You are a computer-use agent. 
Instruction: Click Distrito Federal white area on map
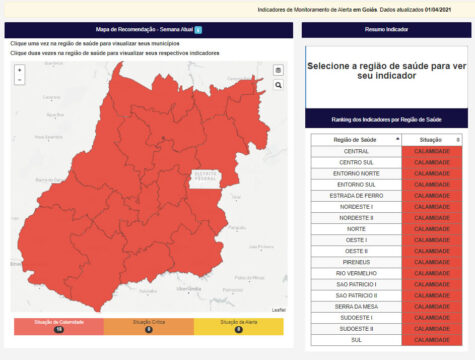[x=206, y=179]
